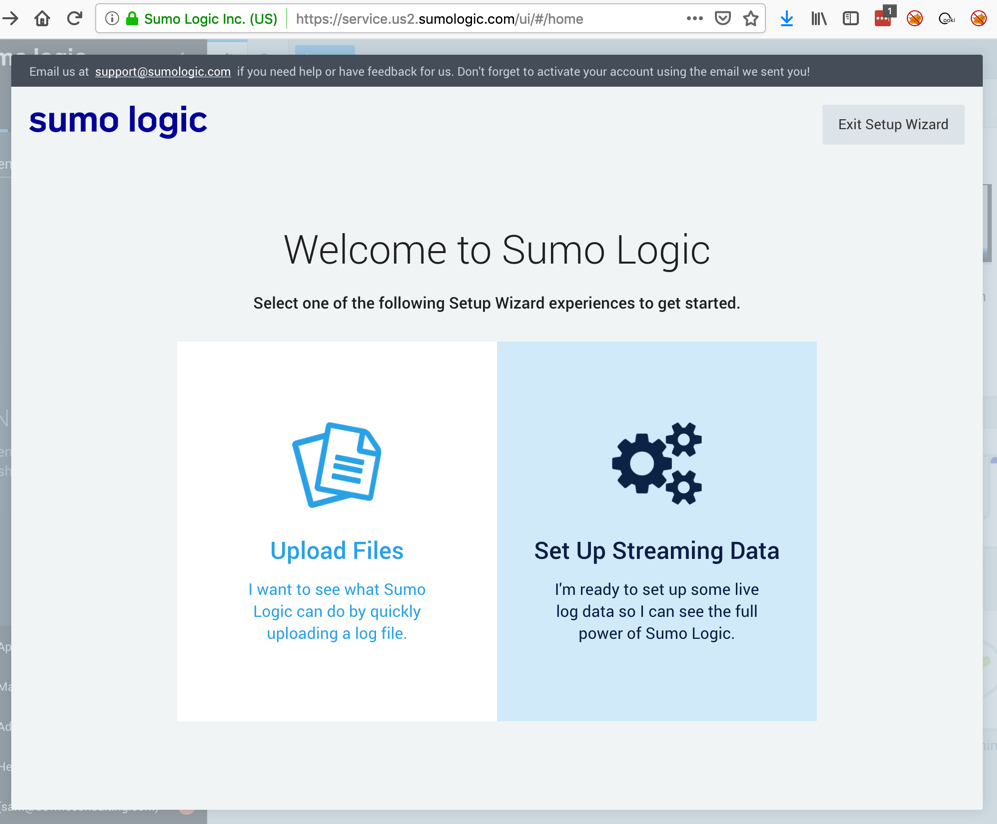
Task: Click the red extension icon with badge
Action: pyautogui.click(x=884, y=17)
